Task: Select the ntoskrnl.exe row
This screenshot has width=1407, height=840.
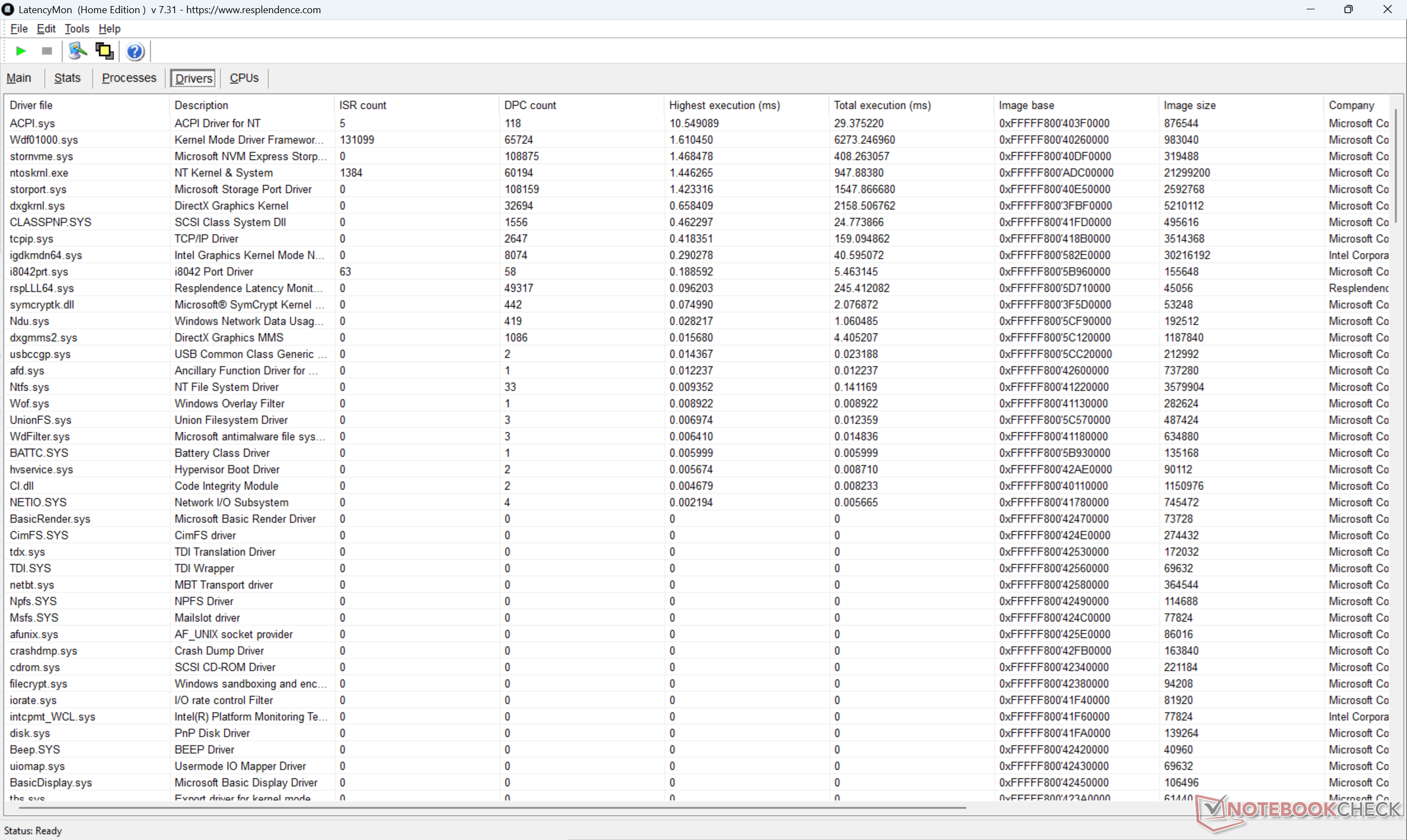Action: point(696,173)
